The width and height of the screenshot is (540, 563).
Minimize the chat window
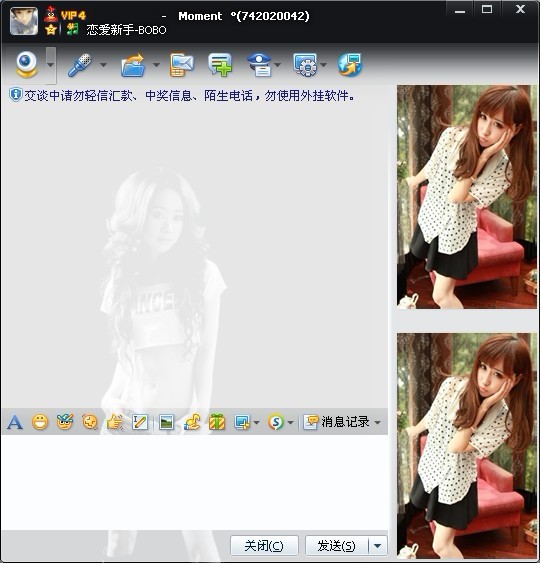(x=460, y=10)
